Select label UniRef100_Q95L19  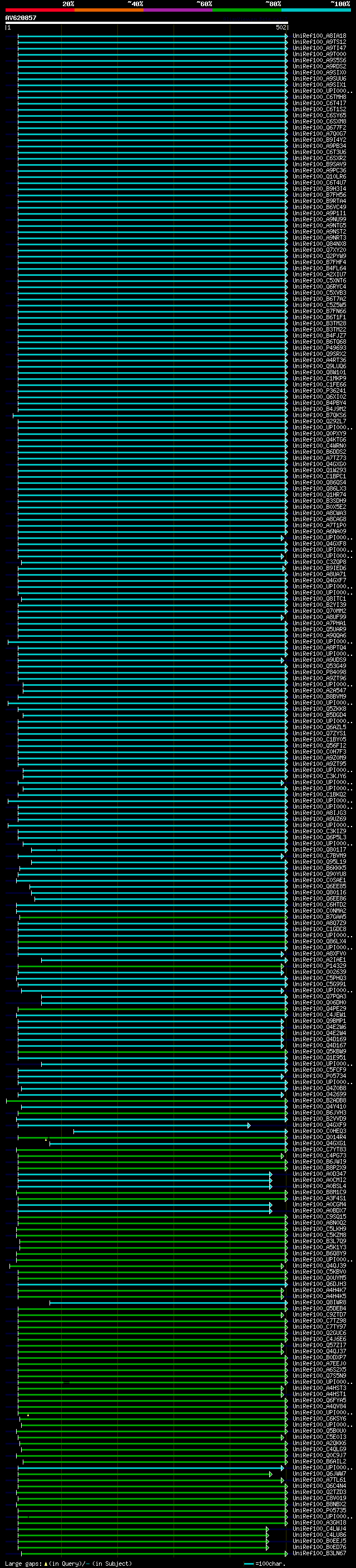[319, 862]
